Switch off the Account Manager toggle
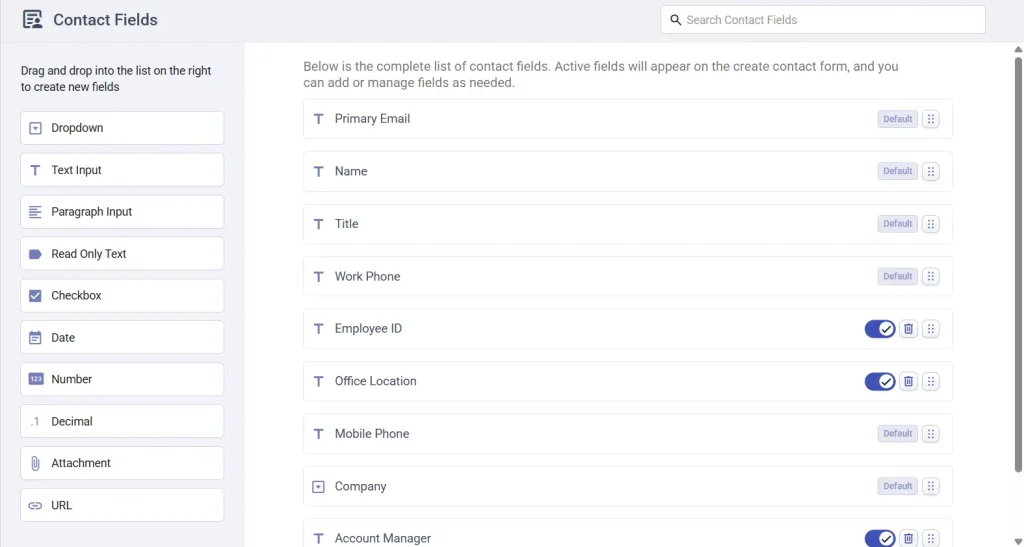The image size is (1024, 547). click(x=880, y=538)
